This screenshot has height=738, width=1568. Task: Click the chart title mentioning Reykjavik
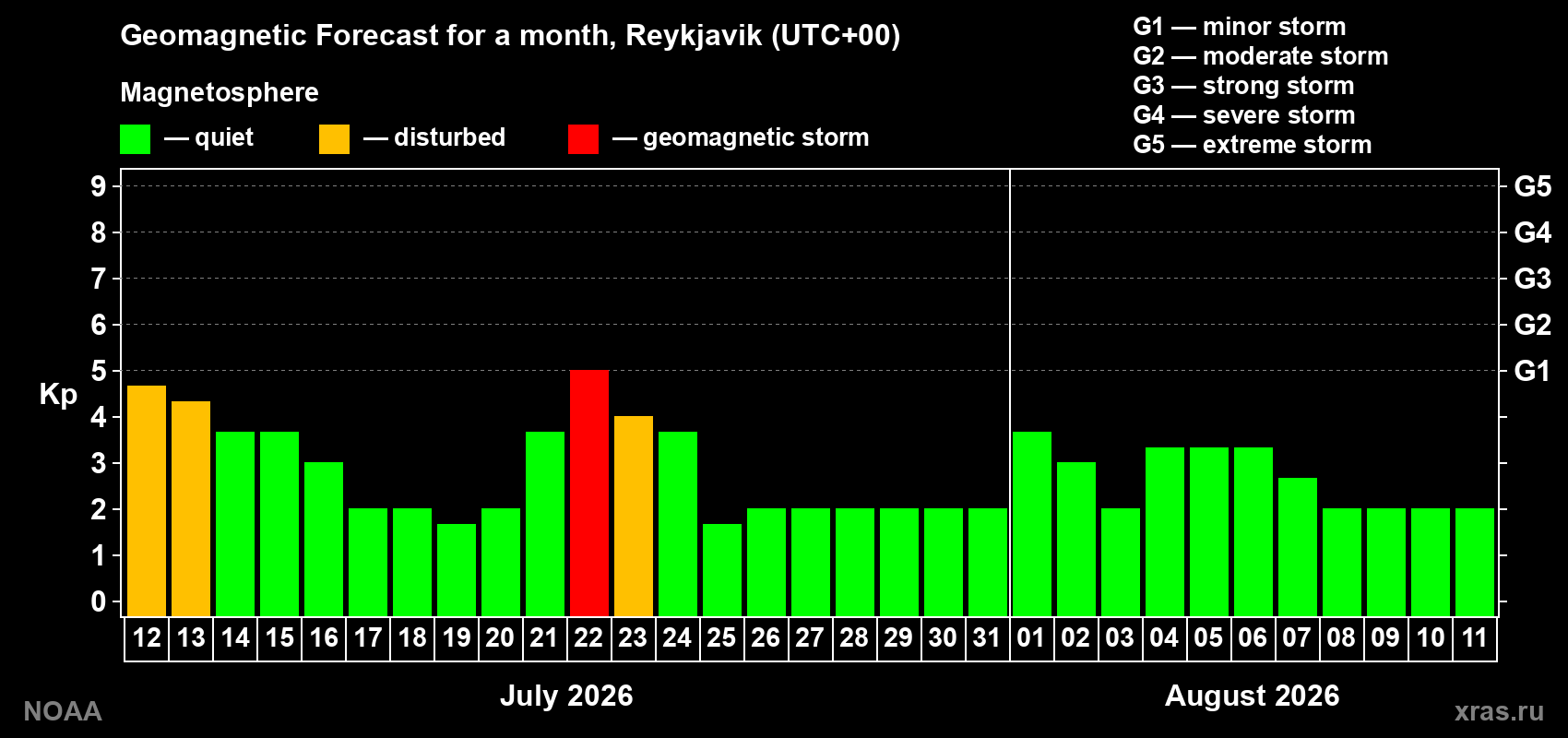coord(510,36)
